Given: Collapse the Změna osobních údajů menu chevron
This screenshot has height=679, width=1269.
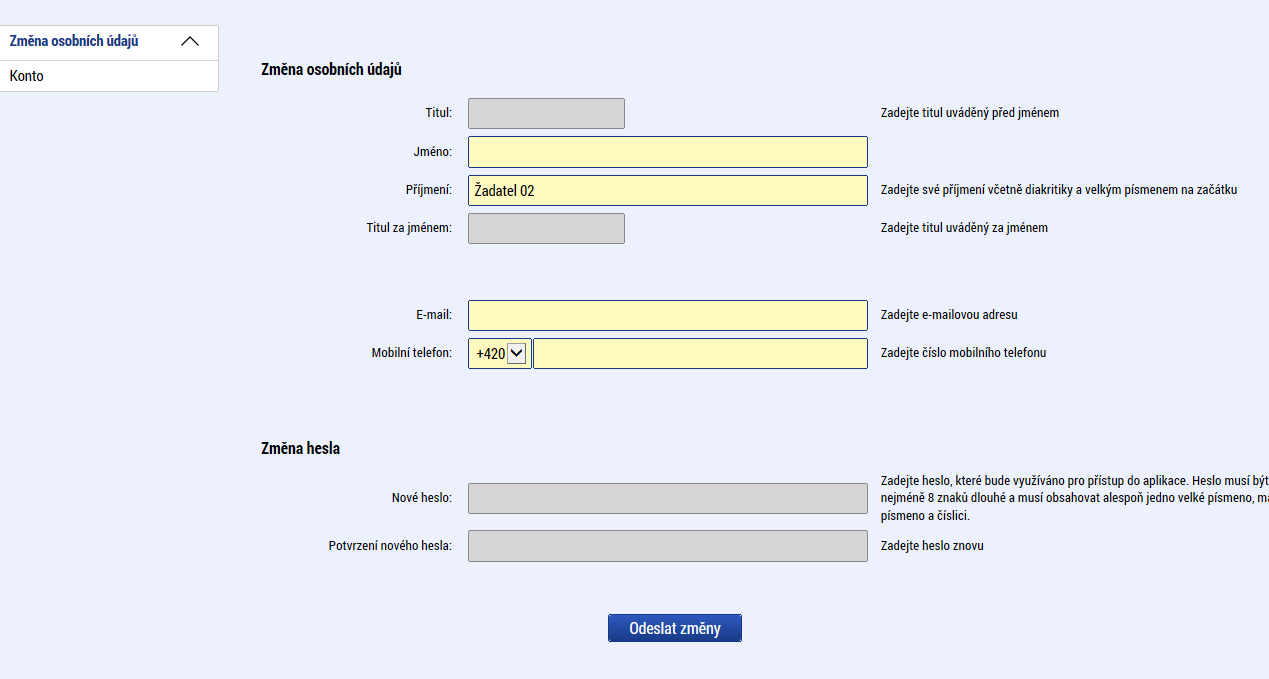Looking at the screenshot, I should pyautogui.click(x=190, y=42).
